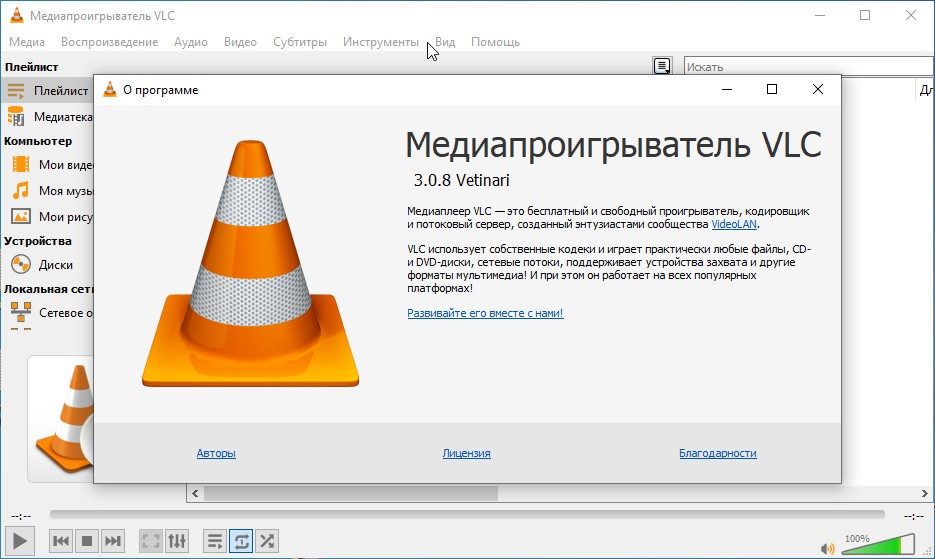Toggle fullscreen video mode
The image size is (935, 559).
pyautogui.click(x=151, y=541)
